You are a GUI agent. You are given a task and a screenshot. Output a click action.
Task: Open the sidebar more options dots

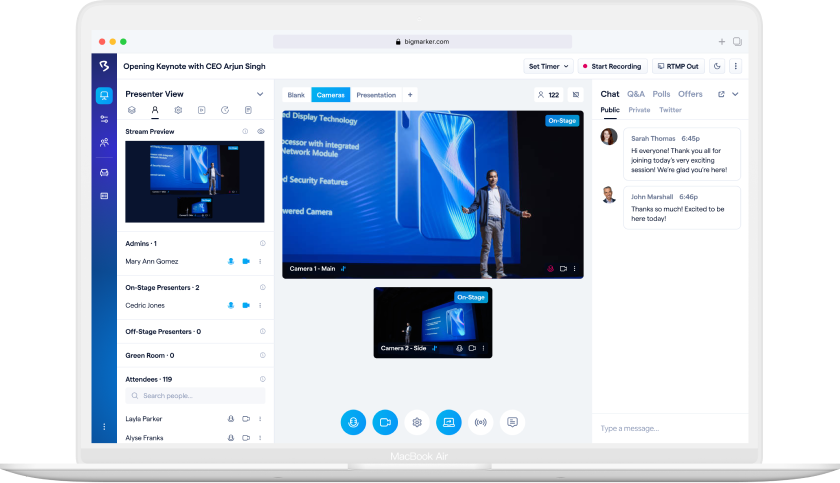pos(104,427)
